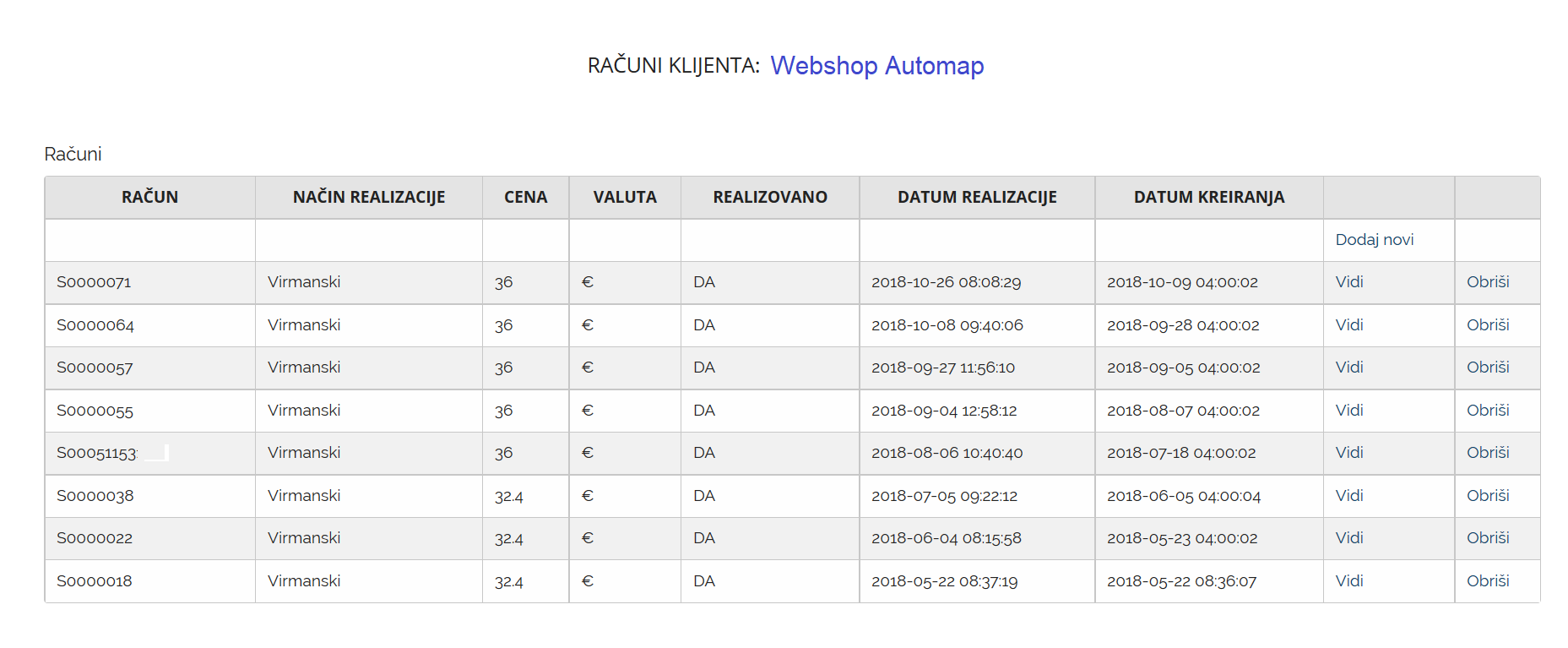
Task: Select invoice number S0000071
Action: point(94,282)
